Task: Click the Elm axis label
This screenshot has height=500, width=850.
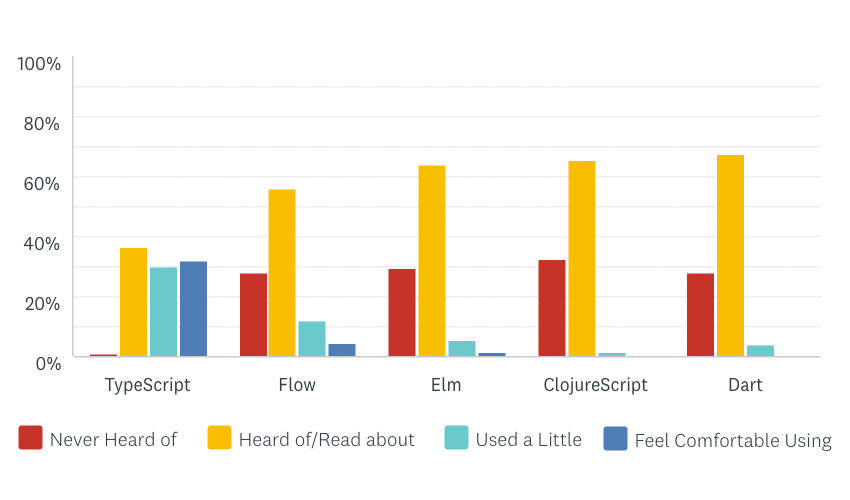Action: [446, 385]
